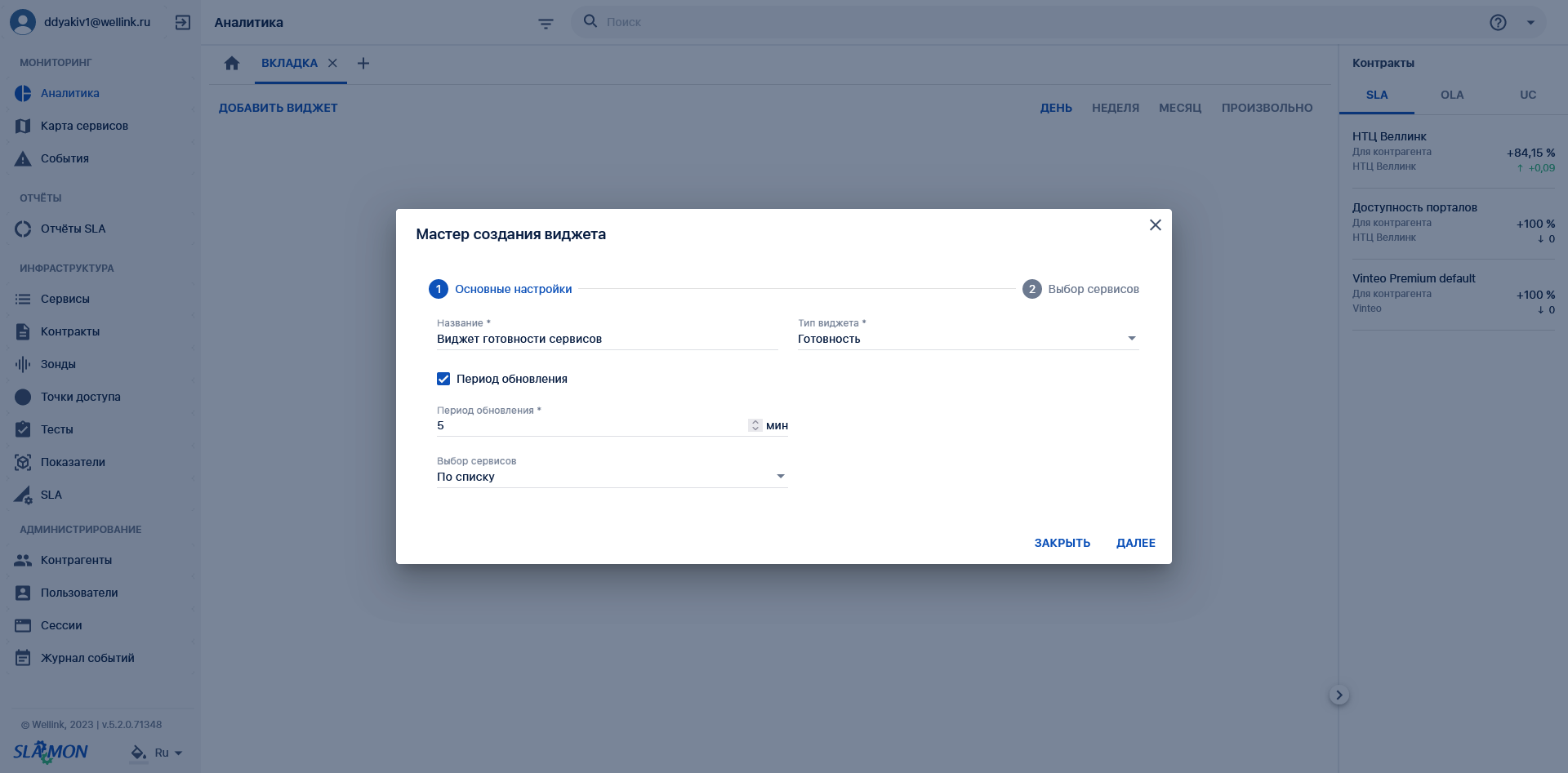The height and width of the screenshot is (773, 1568).
Task: Open Отчёты SLA icon in sidebar
Action: [23, 229]
